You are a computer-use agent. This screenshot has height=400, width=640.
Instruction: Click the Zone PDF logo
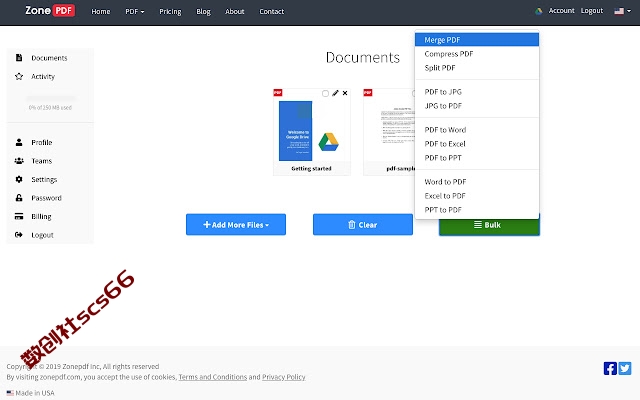[50, 11]
